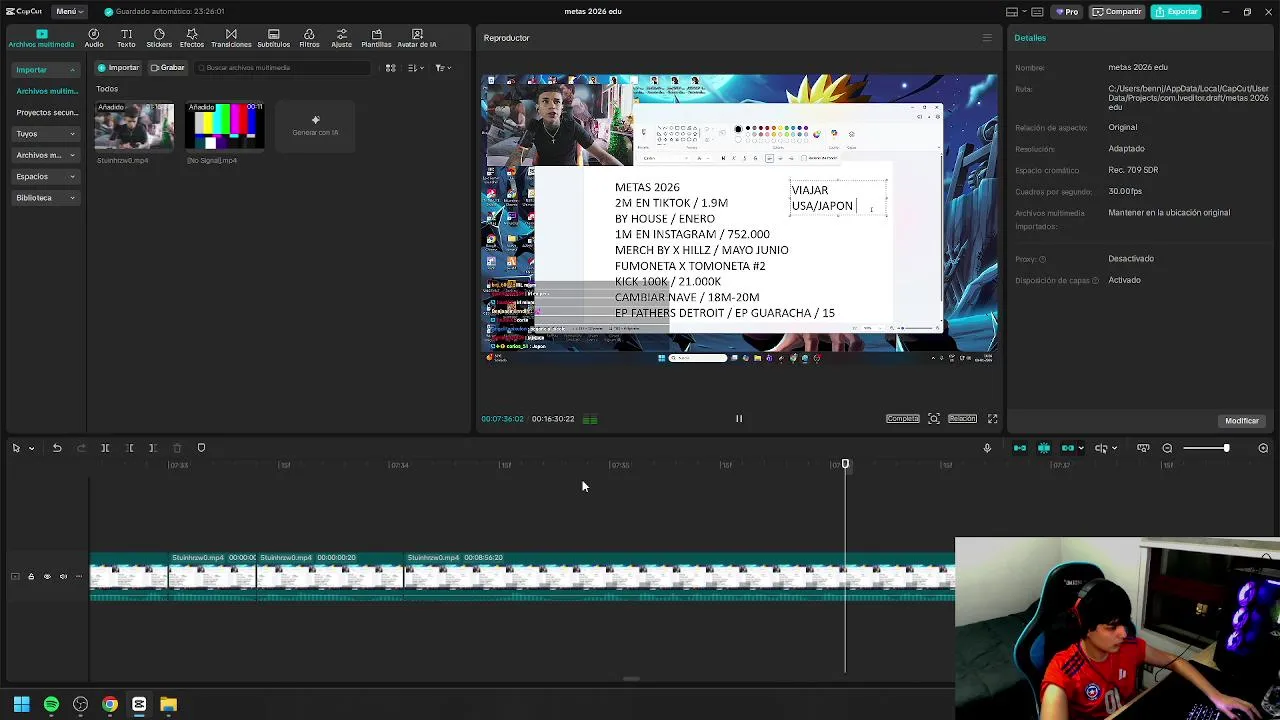
Task: Open the Transiciones tab
Action: click(231, 38)
